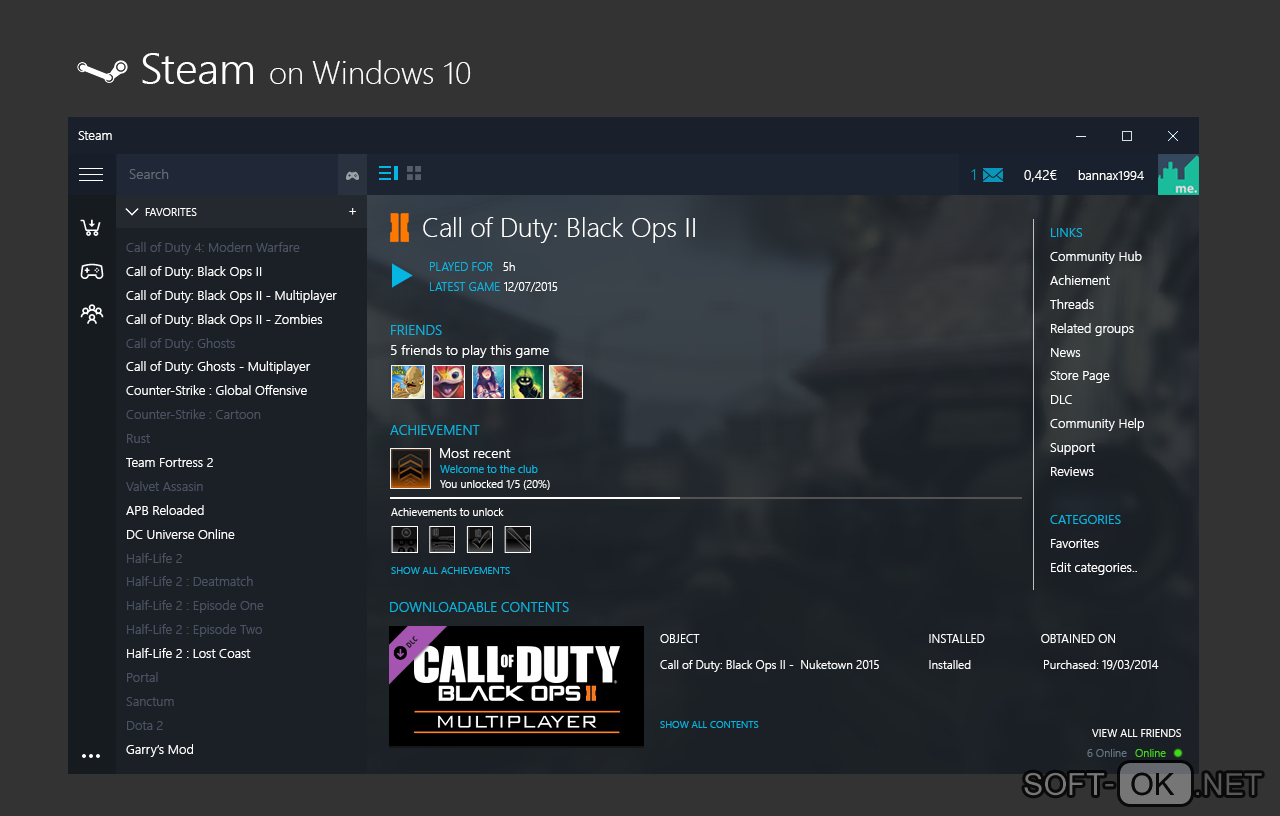Click SHOW ALL CONTENTS

click(x=709, y=725)
